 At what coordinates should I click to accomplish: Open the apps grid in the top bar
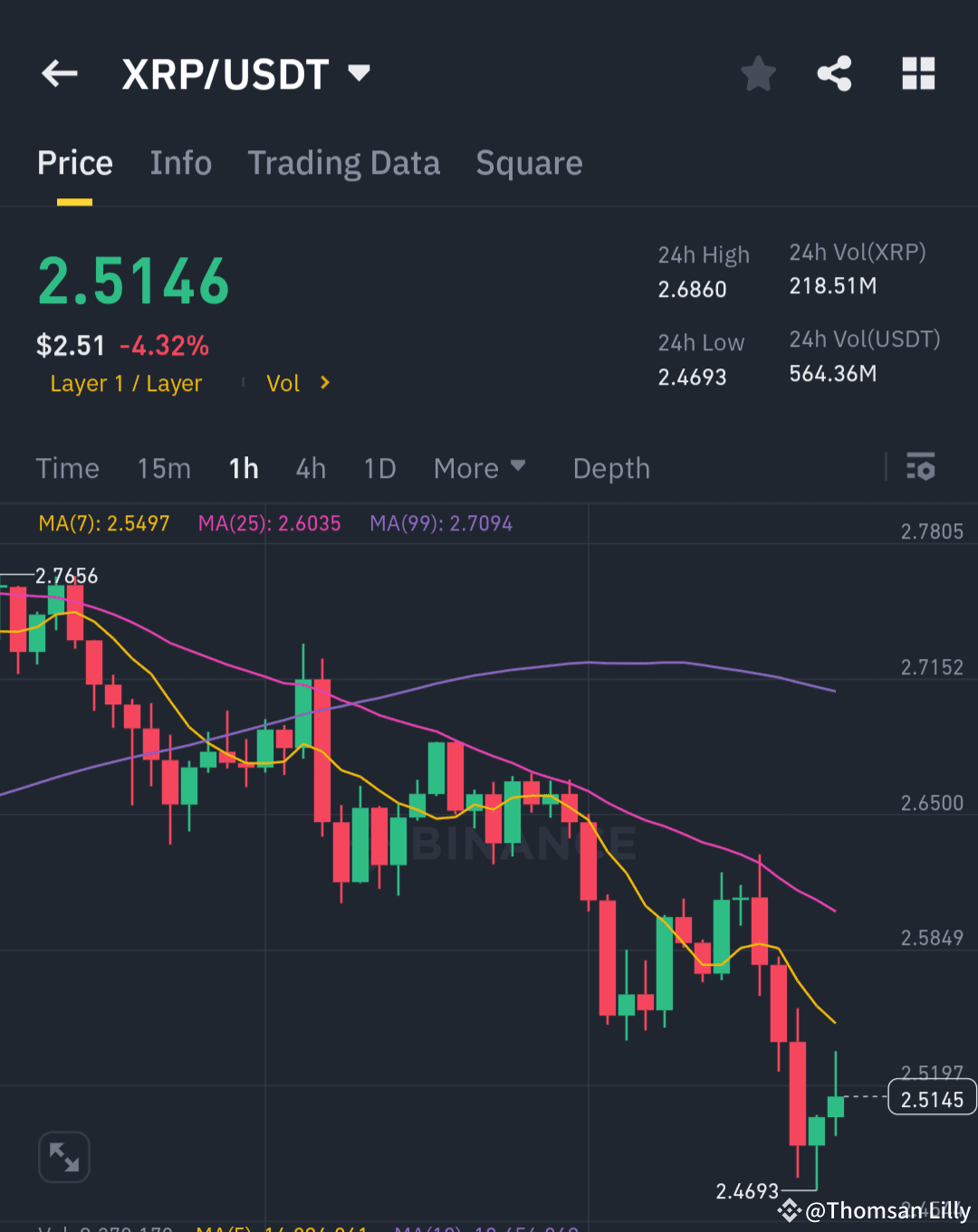click(918, 74)
